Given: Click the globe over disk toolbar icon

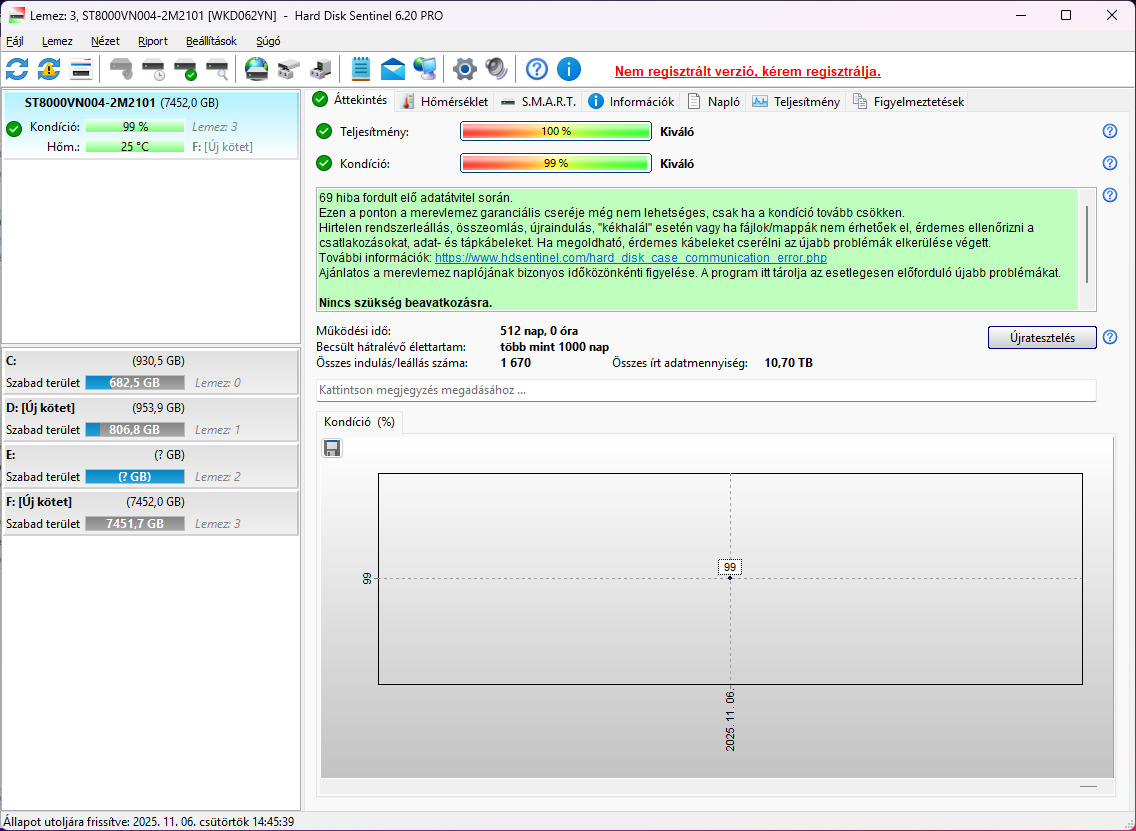Looking at the screenshot, I should pyautogui.click(x=256, y=70).
